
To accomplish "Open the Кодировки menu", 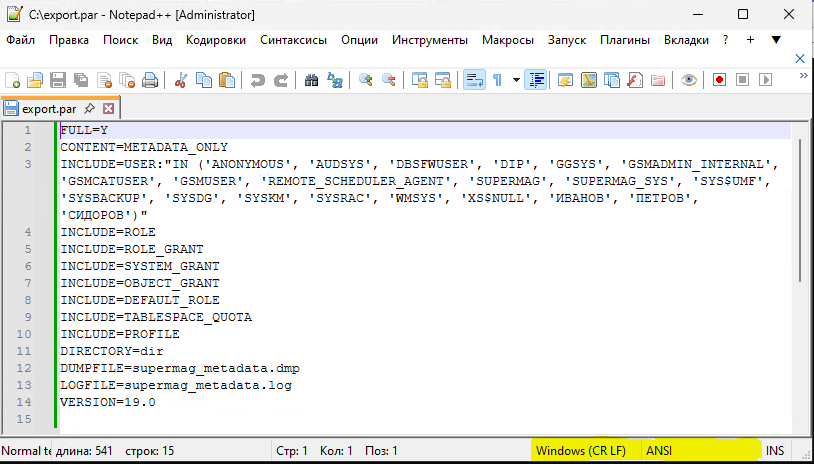I will tap(215, 40).
